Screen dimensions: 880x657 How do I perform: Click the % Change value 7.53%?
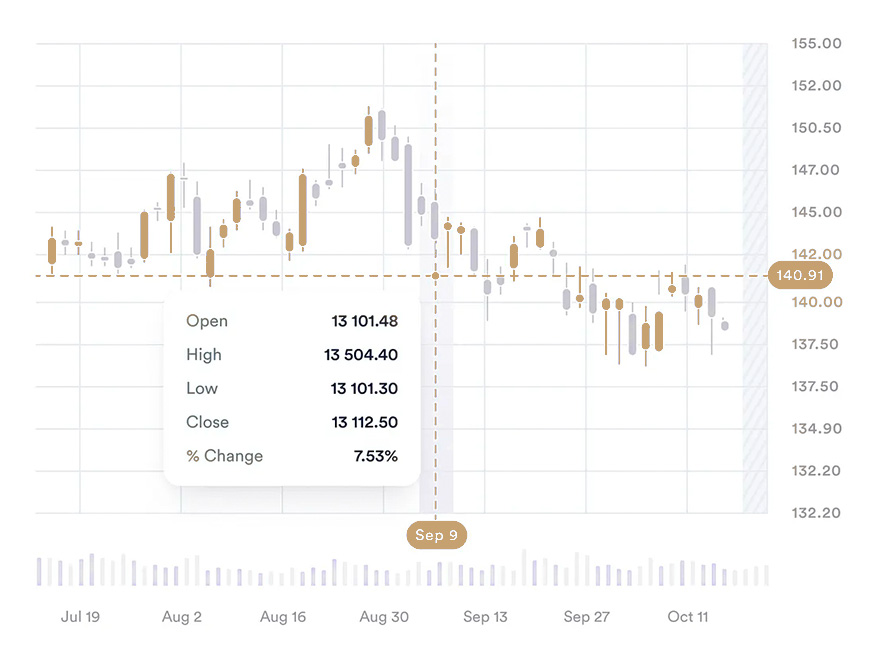click(376, 456)
